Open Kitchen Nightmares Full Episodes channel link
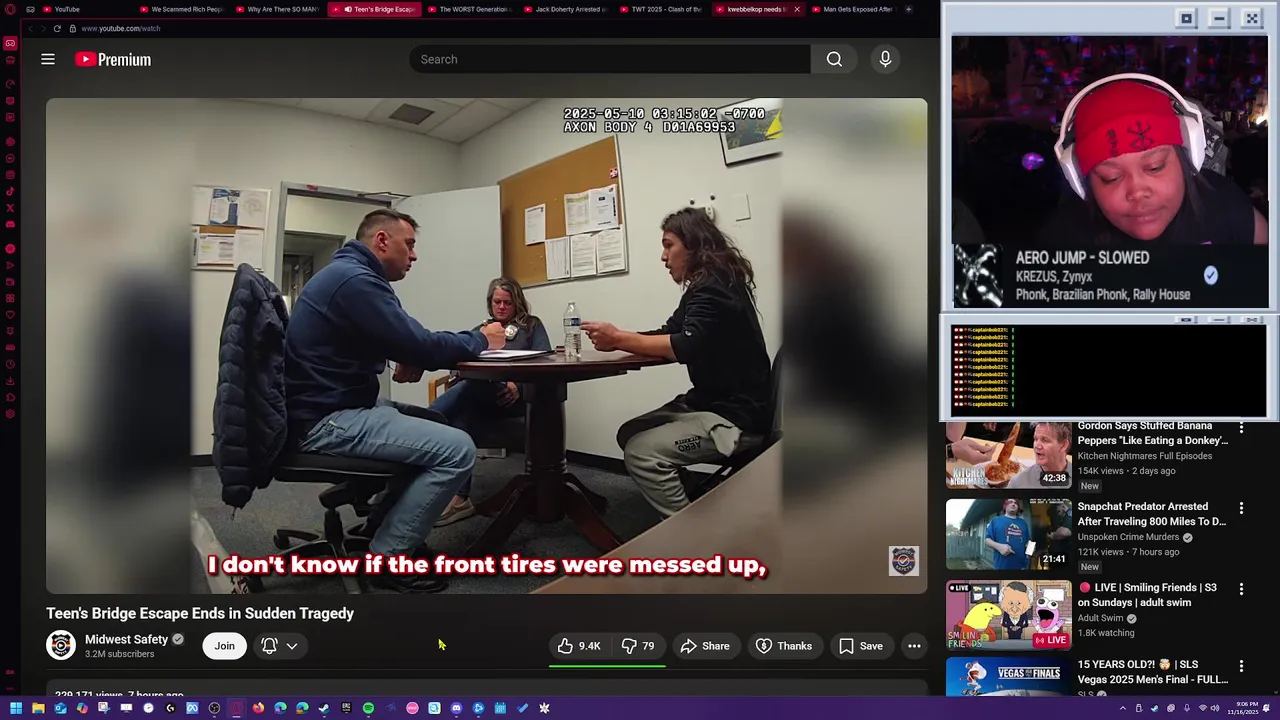 tap(1144, 456)
